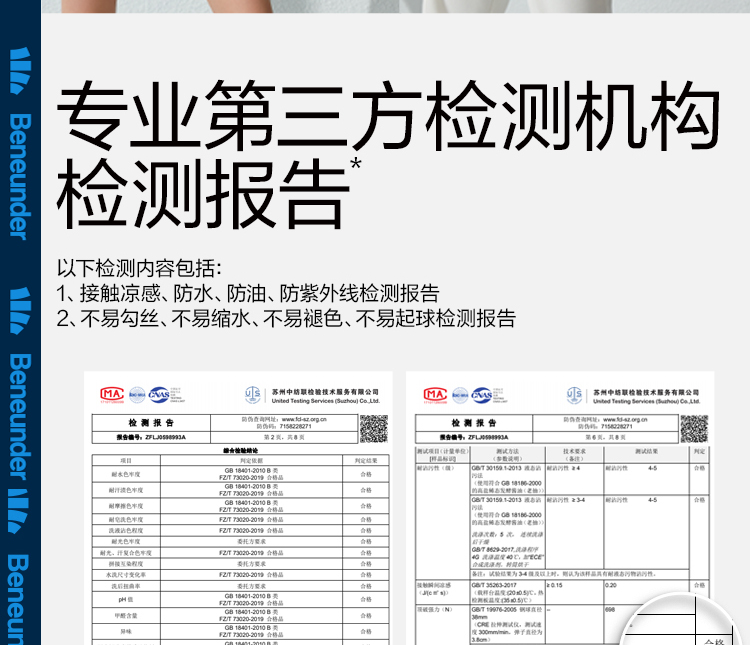Screen dimensions: 750x645
Task: Click 顶破强力 (N) test item cell
Action: click(443, 624)
